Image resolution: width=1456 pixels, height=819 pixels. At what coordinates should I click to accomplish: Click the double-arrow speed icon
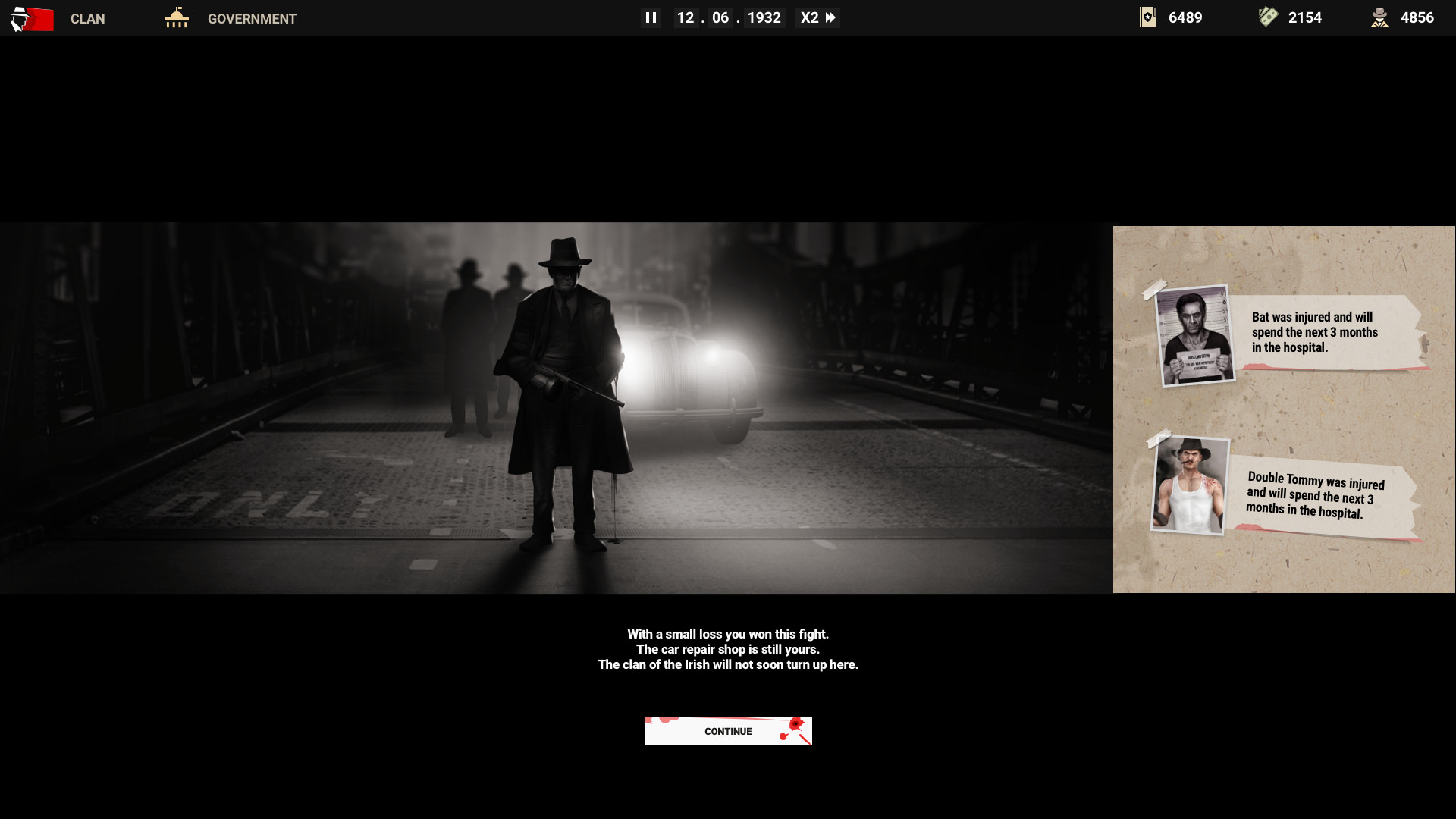[x=830, y=17]
